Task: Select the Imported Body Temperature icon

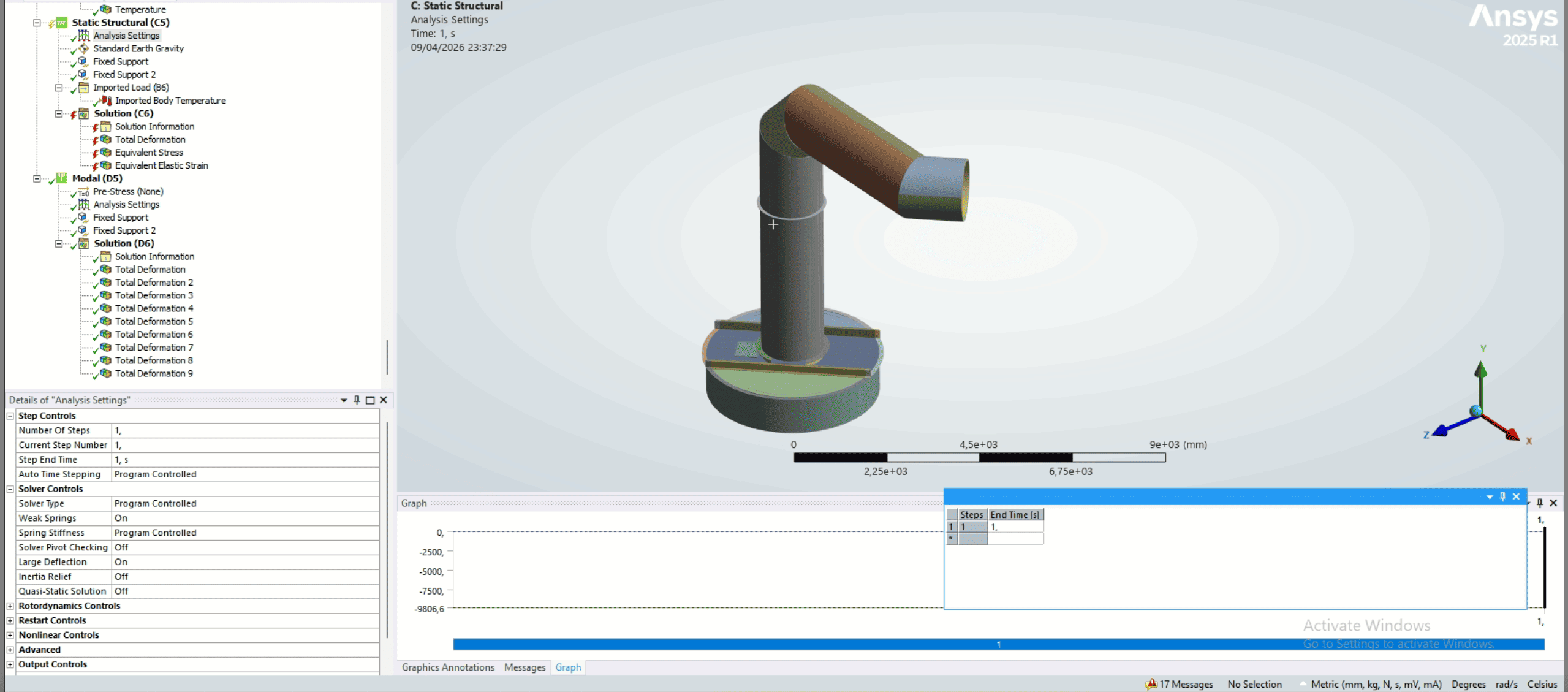Action: point(106,101)
